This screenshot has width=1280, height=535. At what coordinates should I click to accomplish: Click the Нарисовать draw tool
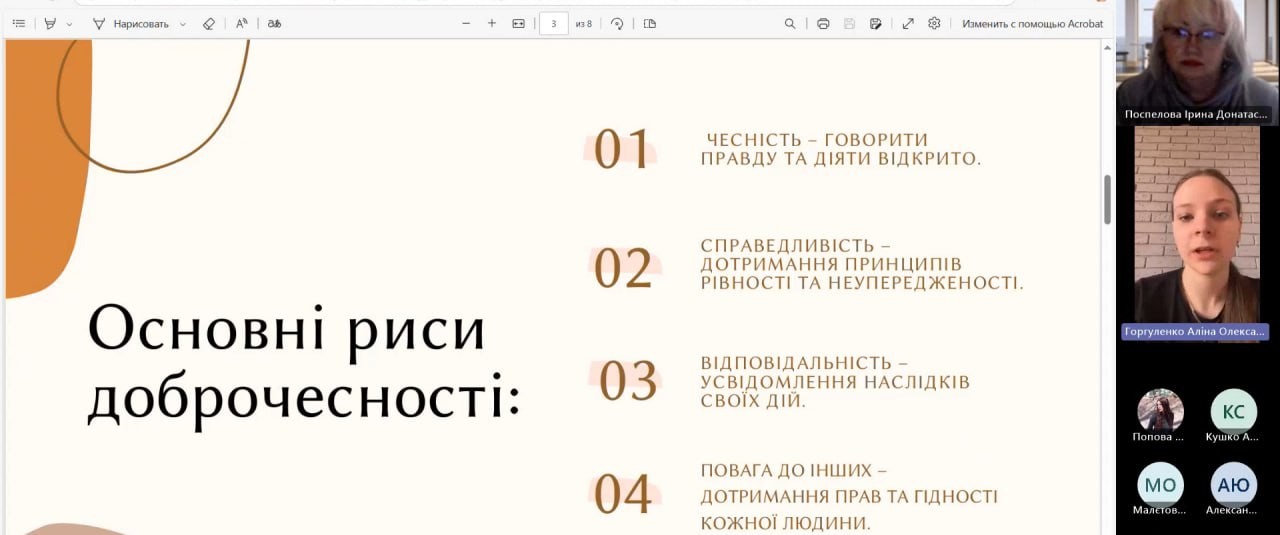point(130,23)
